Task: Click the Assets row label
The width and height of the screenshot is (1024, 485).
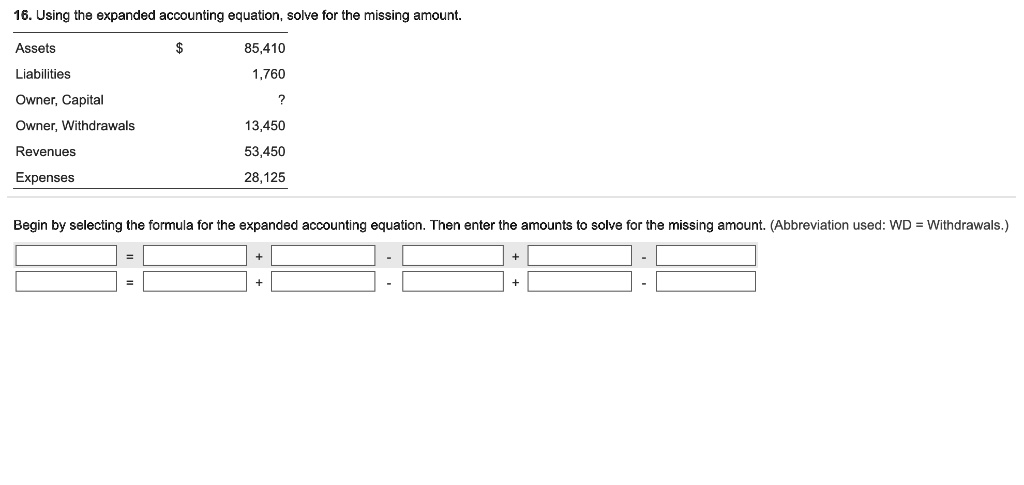Action: [35, 48]
